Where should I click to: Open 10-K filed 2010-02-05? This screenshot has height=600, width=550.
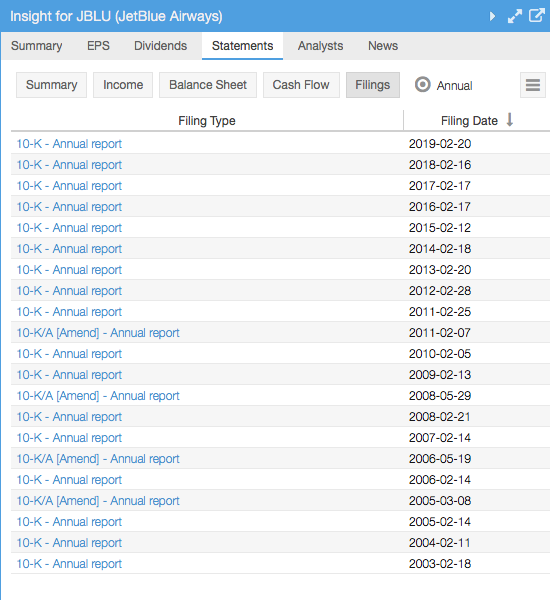pyautogui.click(x=69, y=354)
